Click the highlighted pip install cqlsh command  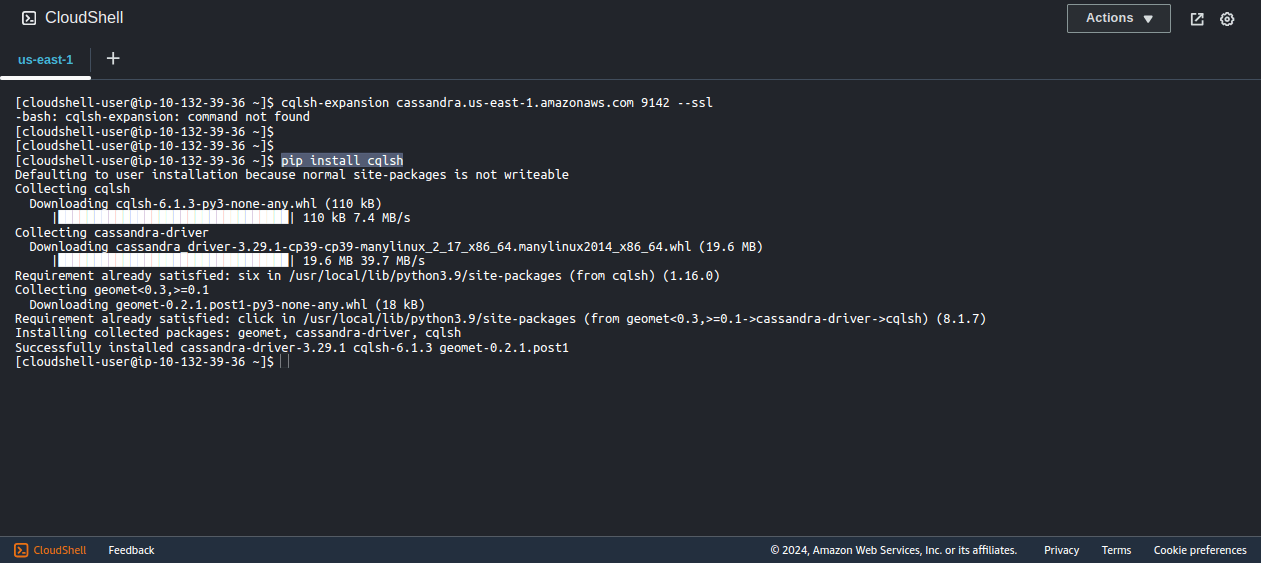point(342,160)
